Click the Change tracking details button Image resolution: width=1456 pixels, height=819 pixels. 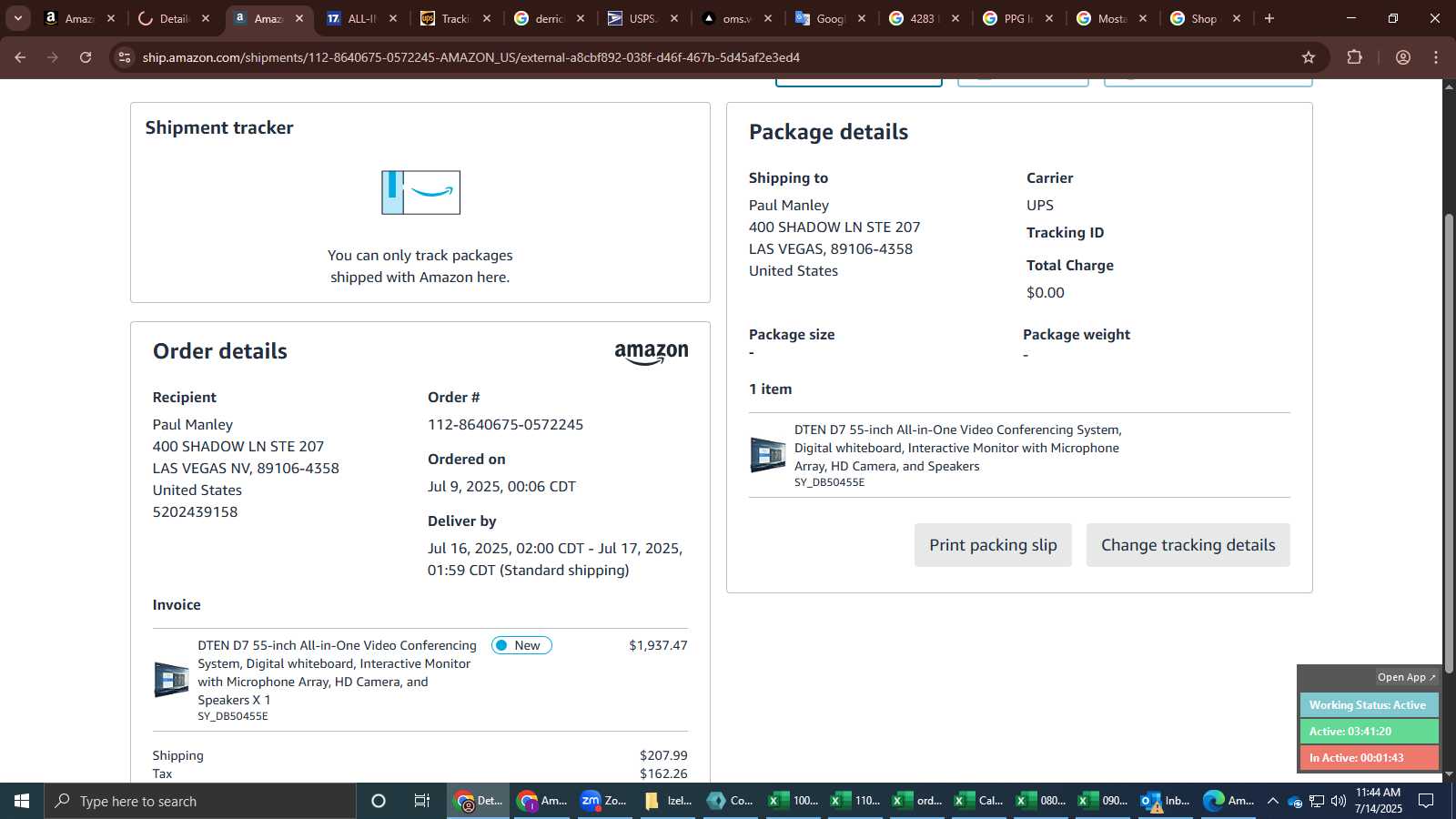1188,545
